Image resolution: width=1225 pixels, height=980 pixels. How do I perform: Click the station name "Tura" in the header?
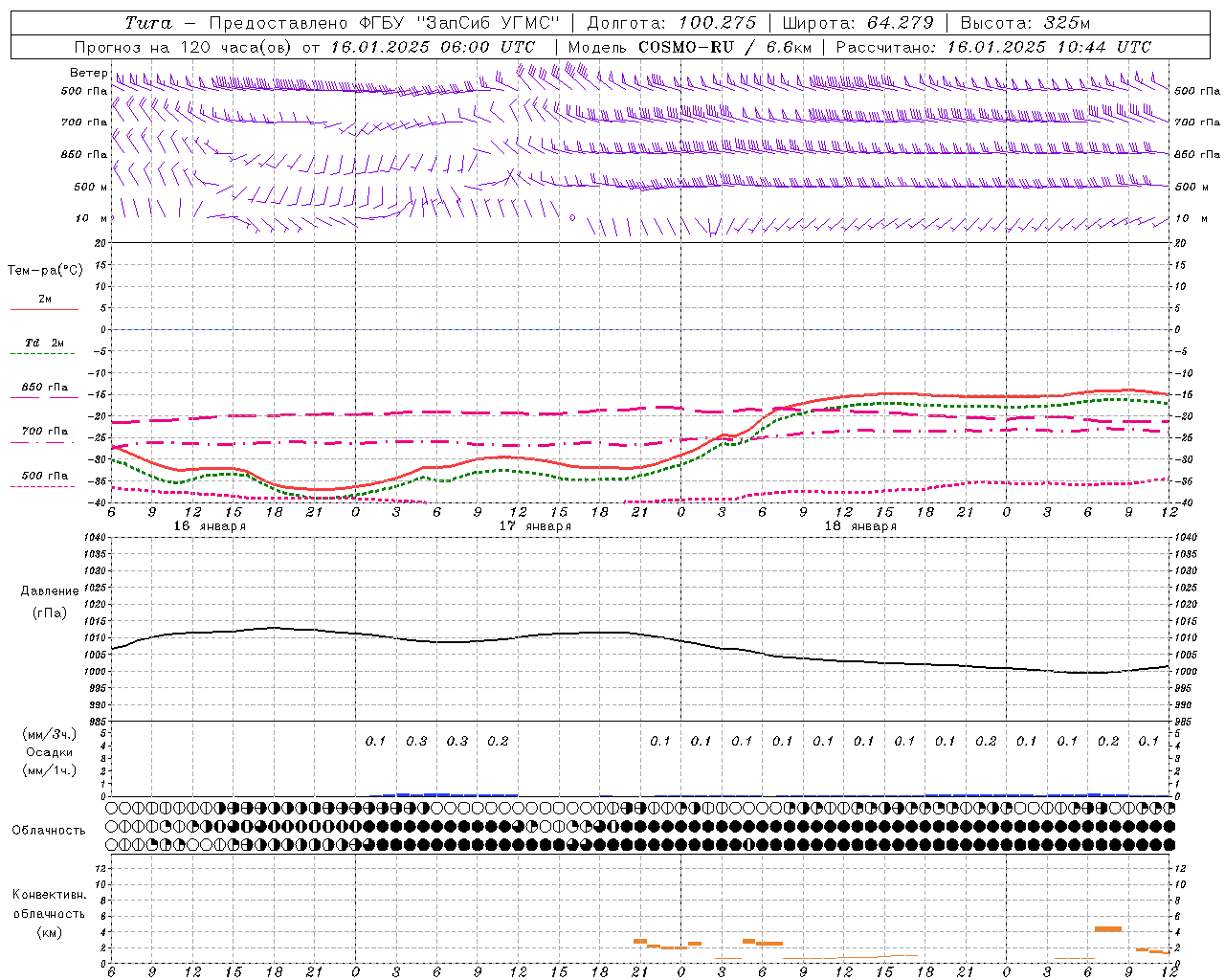[x=148, y=23]
